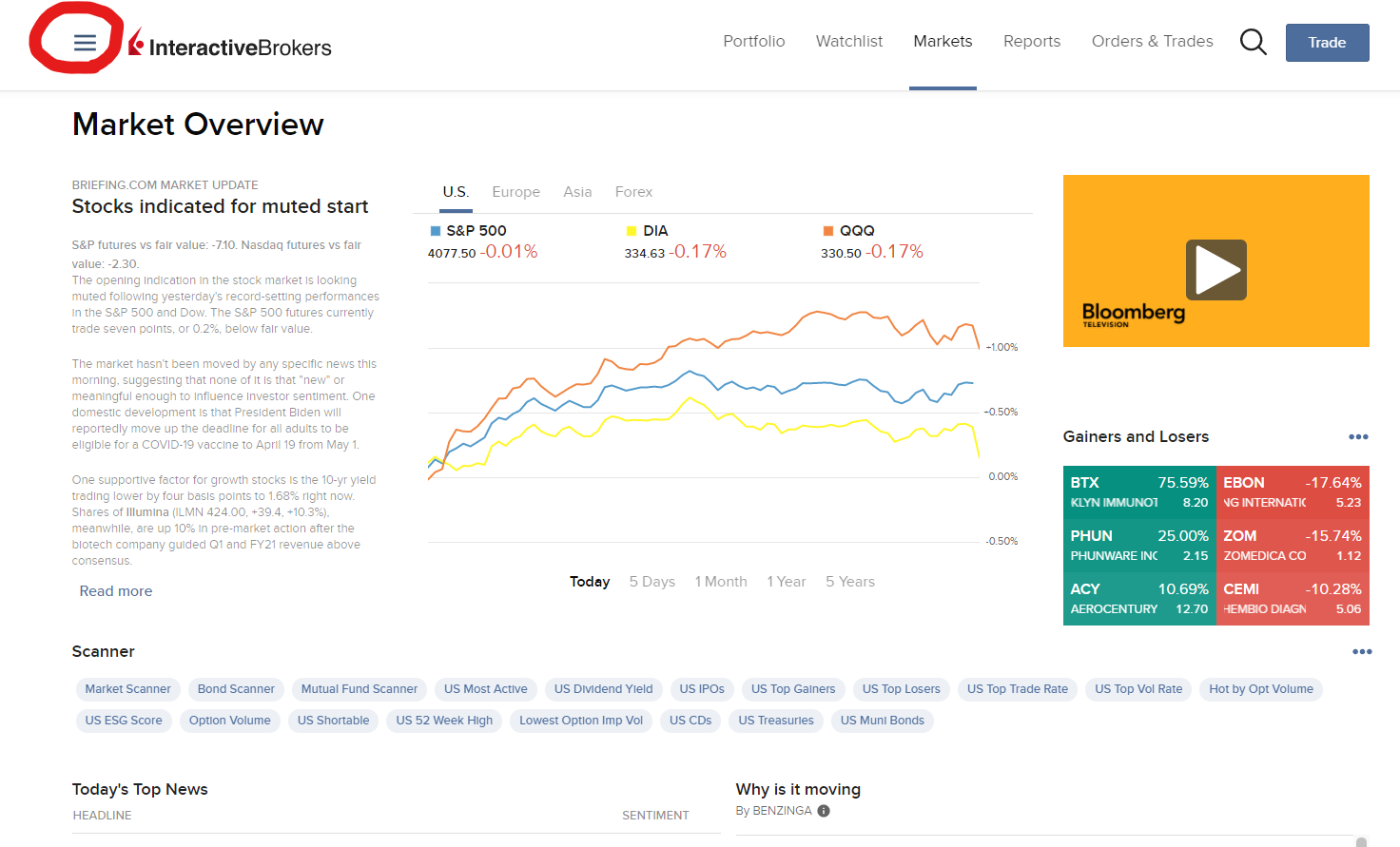Viewport: 1400px width, 847px height.
Task: Click the S&P 500 index label
Action: tap(476, 231)
